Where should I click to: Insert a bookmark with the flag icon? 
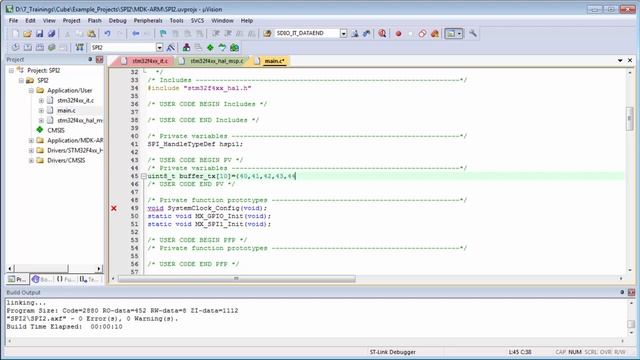163,33
